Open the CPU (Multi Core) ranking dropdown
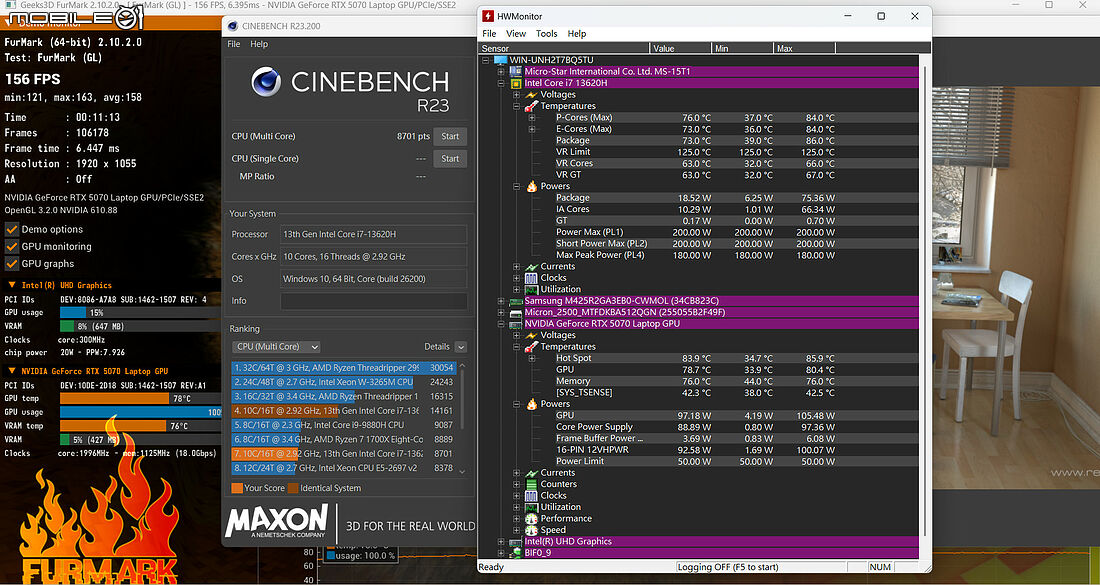Viewport: 1100px width, 585px height. 276,347
